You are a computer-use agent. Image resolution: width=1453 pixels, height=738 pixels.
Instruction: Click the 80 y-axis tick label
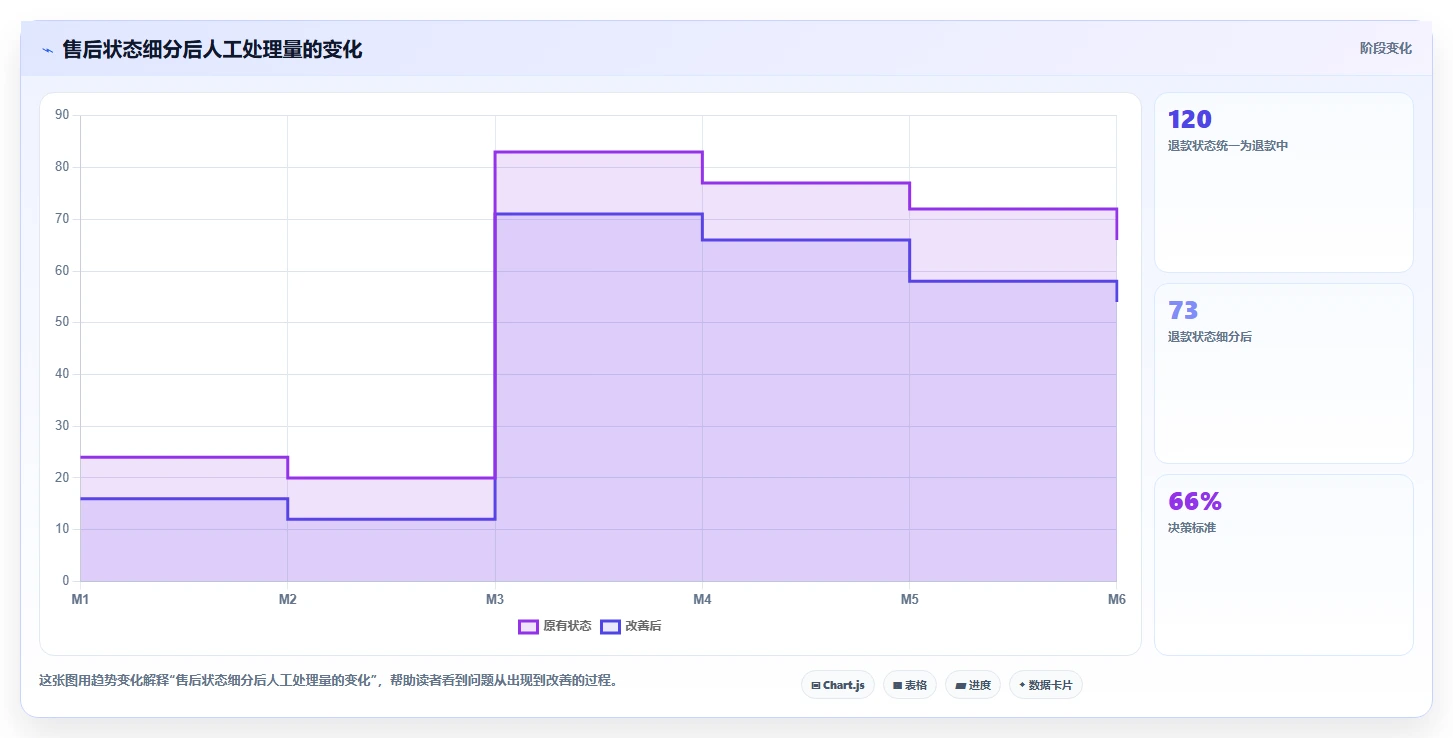pos(63,167)
